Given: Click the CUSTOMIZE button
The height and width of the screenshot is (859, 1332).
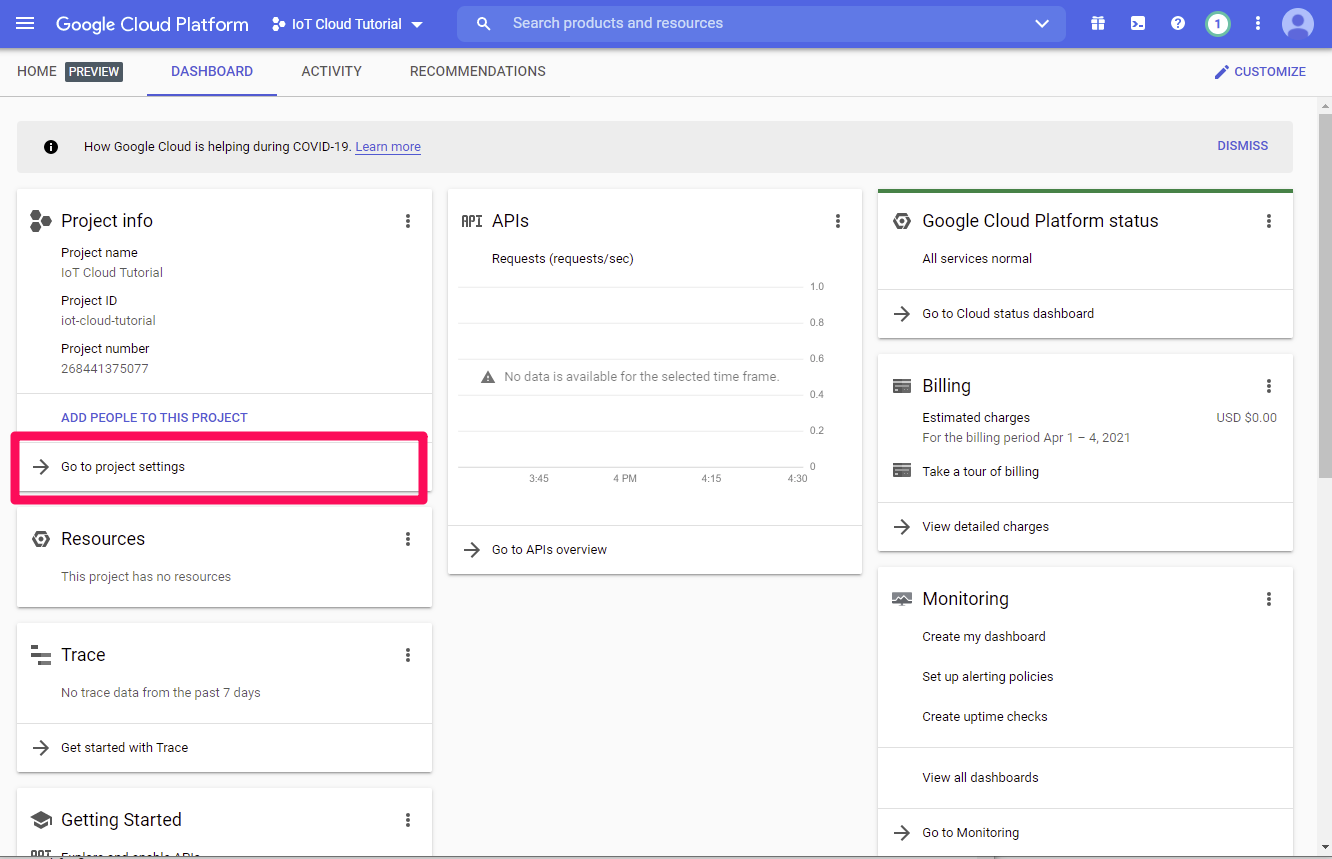Looking at the screenshot, I should pos(1260,72).
